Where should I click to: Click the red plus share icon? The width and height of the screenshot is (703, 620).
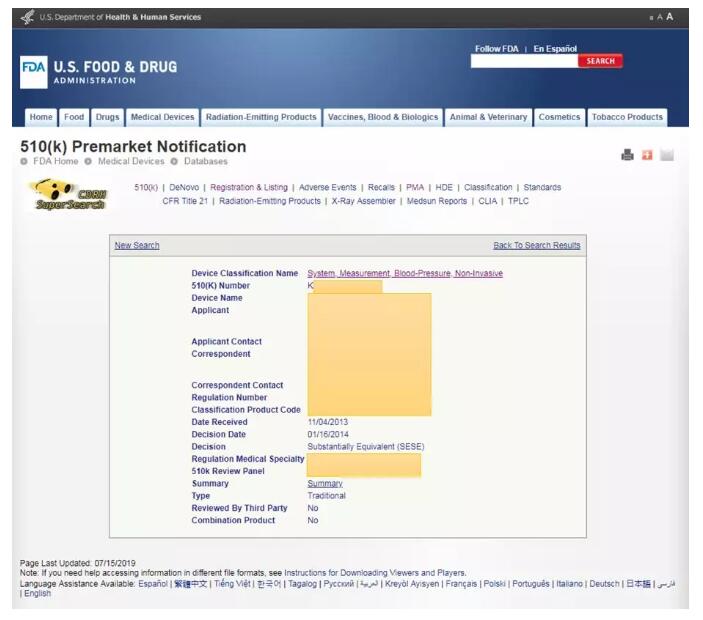647,155
